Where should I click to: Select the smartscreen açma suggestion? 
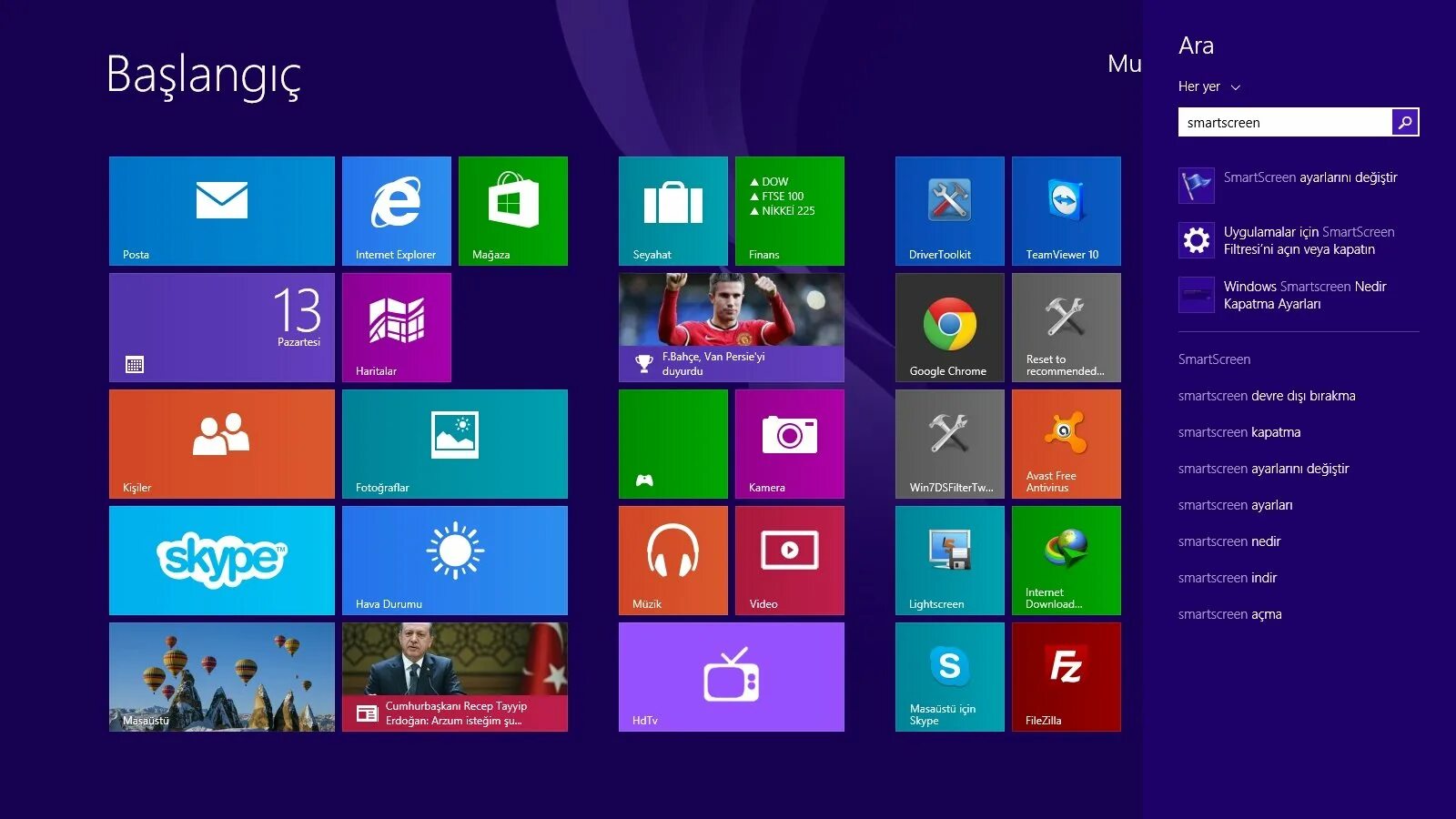1229,614
